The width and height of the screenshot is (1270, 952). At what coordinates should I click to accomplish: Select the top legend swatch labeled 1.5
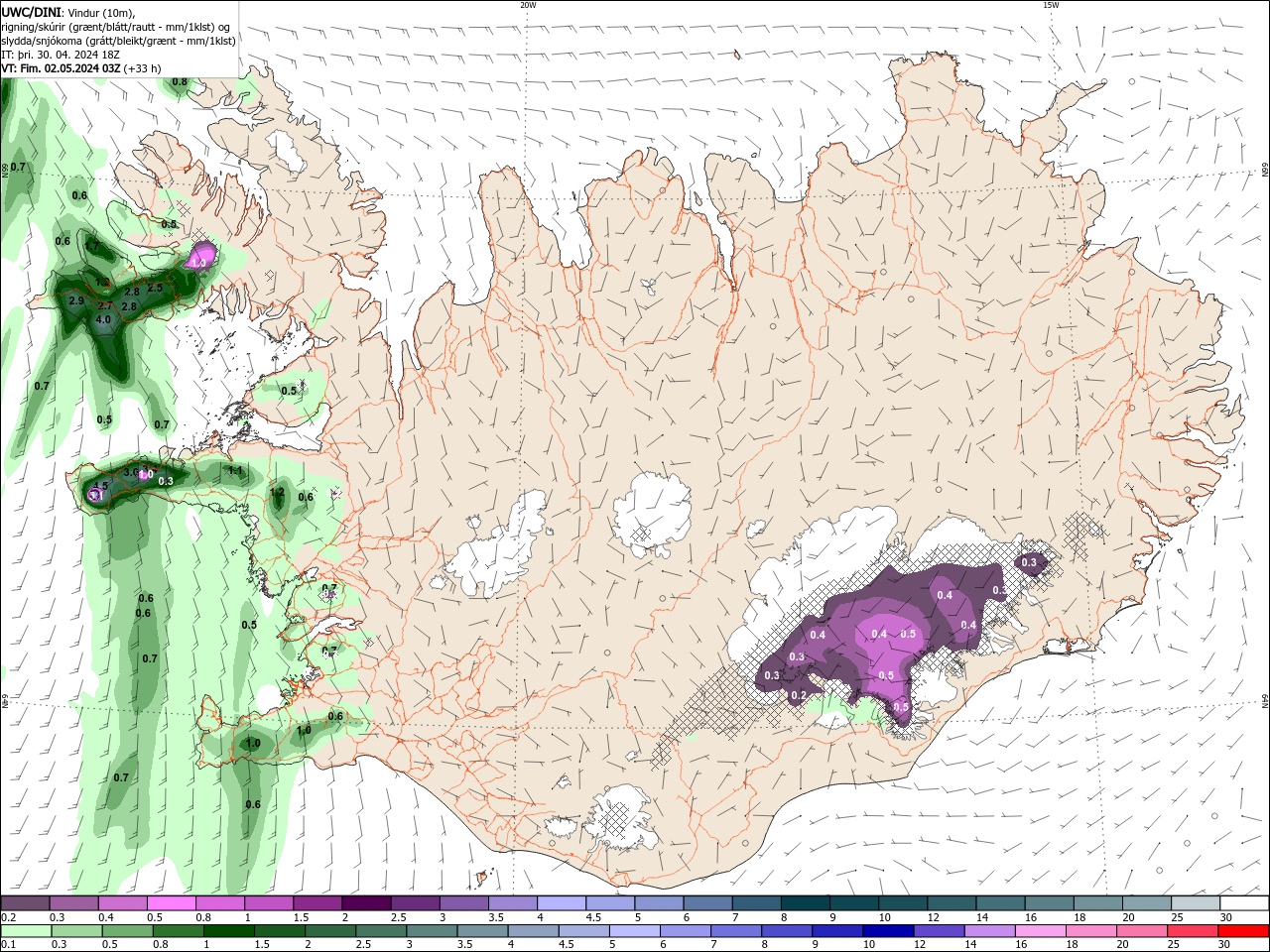pyautogui.click(x=317, y=903)
